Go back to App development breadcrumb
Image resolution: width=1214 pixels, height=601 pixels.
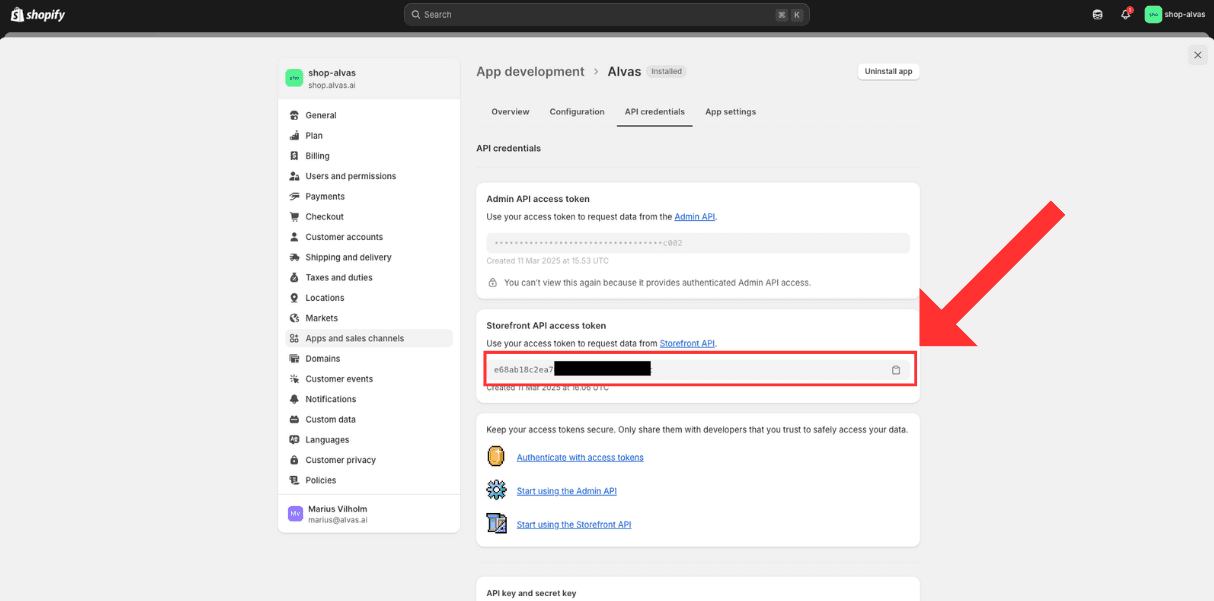click(x=530, y=72)
